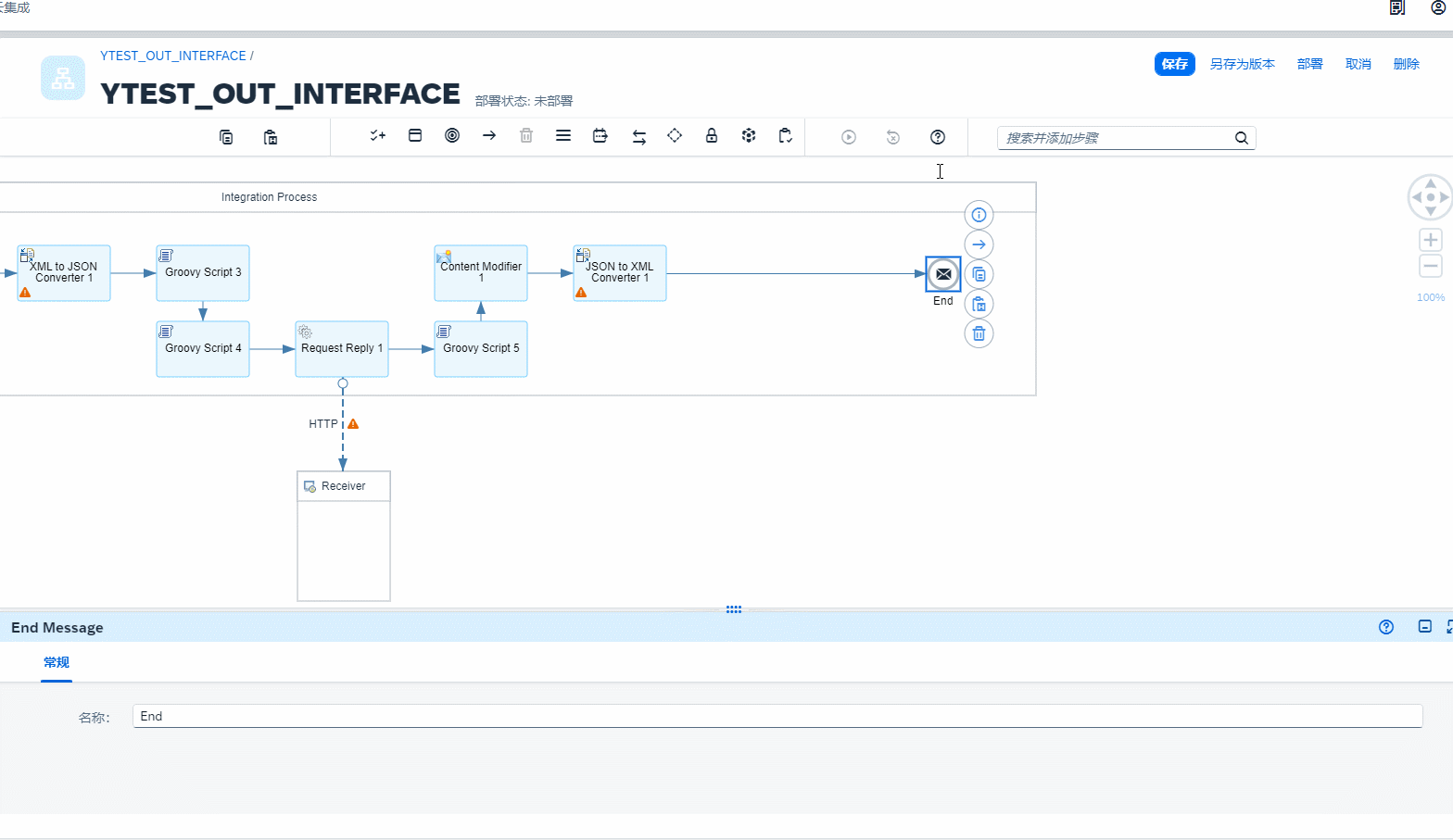Viewport: 1453px width, 840px height.
Task: Minimize the End Message properties panel
Action: 1424,627
